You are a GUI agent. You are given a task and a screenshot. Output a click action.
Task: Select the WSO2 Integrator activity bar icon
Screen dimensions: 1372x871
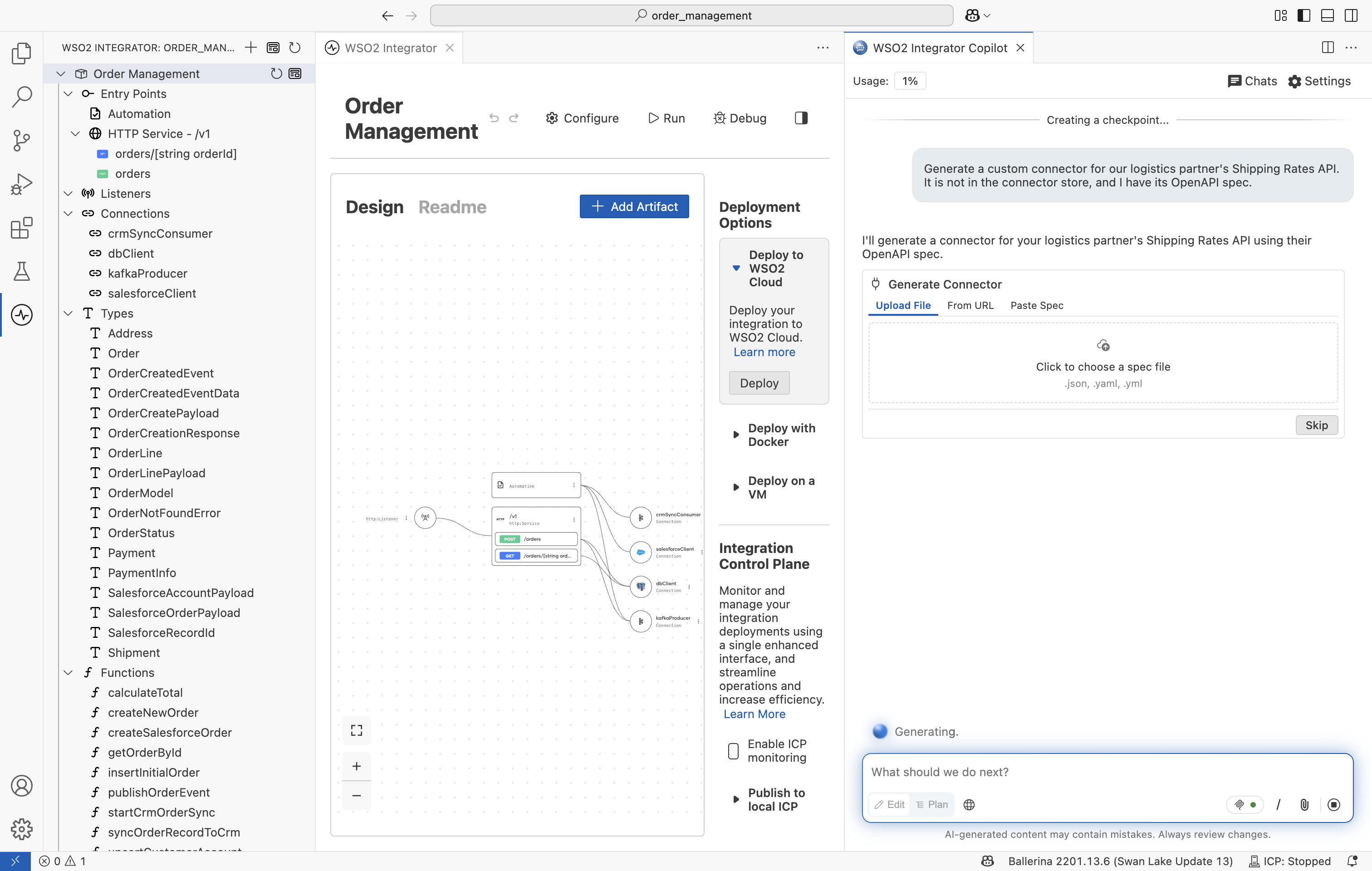pyautogui.click(x=22, y=314)
